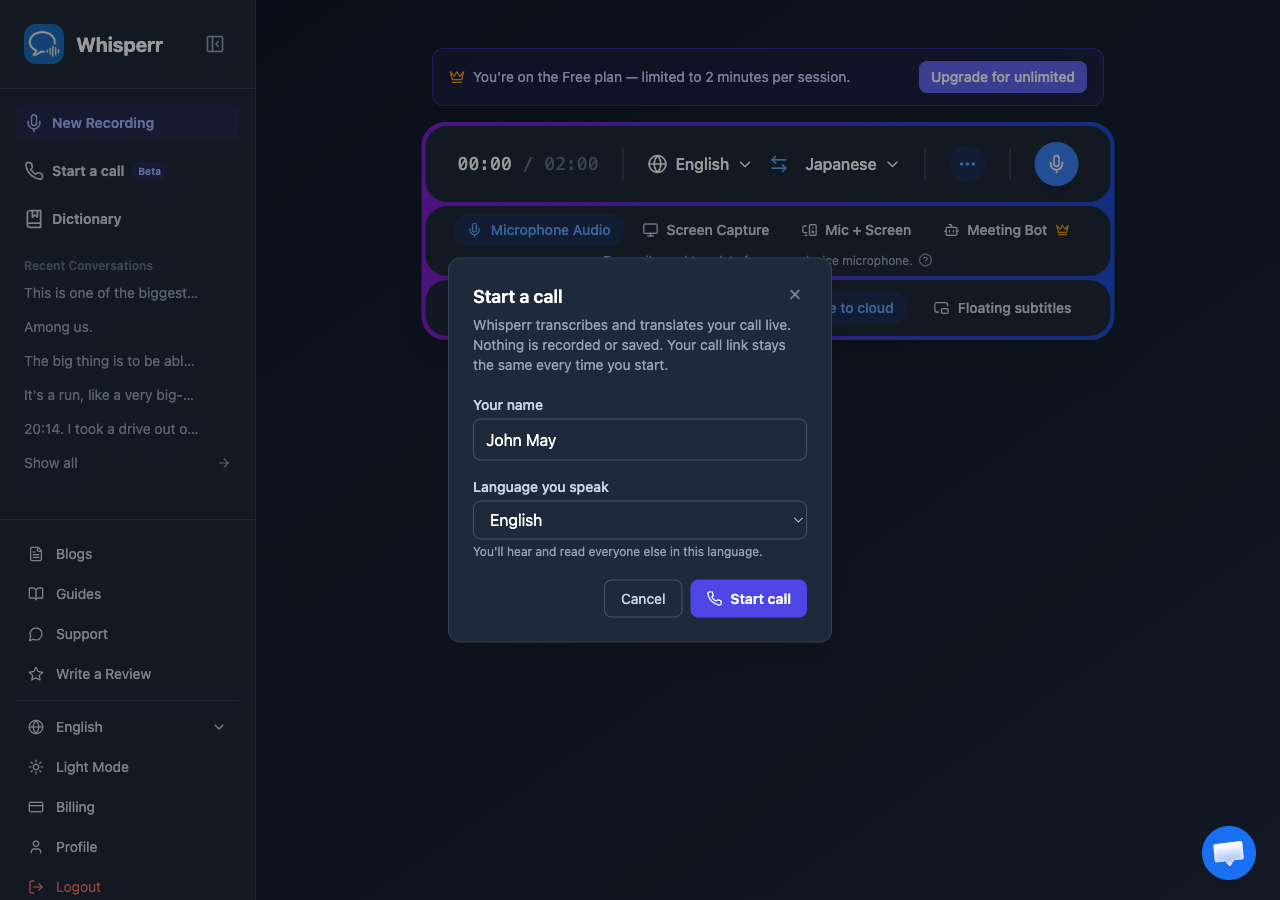Open conversation "This is one of the biggest..."
The image size is (1280, 900).
[111, 293]
